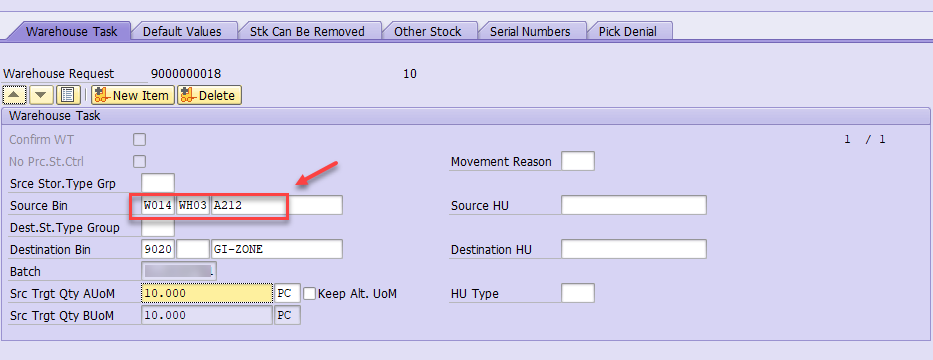Open the item list overview icon
The width and height of the screenshot is (933, 360).
[67, 95]
